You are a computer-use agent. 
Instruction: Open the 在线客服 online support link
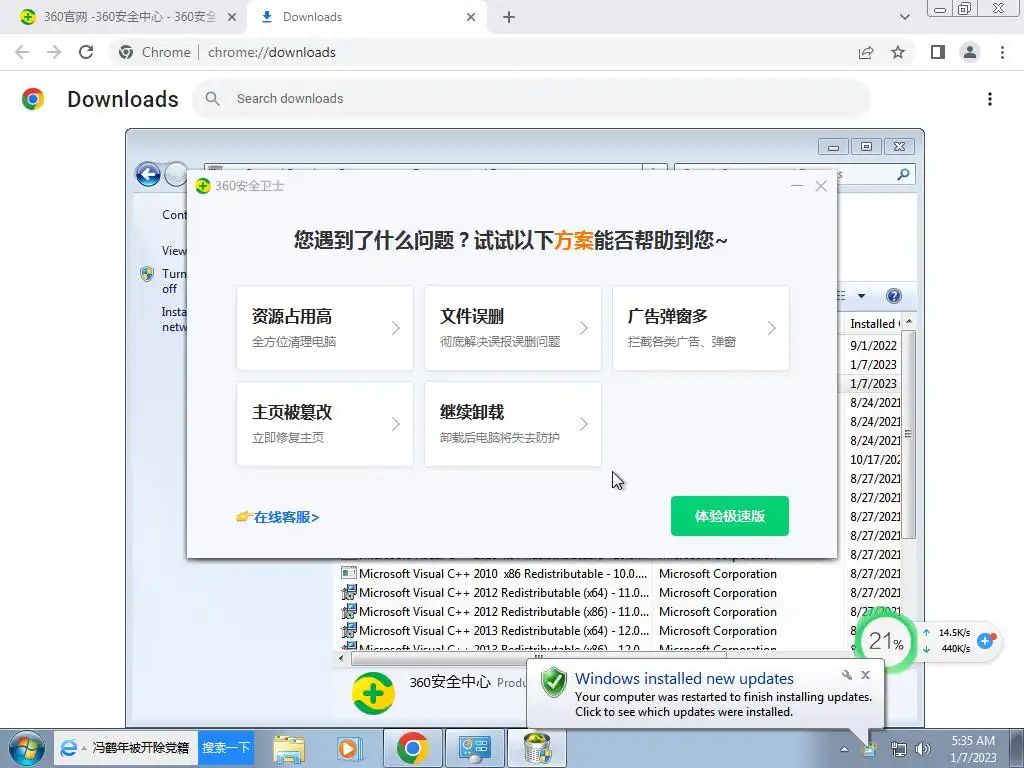[278, 517]
